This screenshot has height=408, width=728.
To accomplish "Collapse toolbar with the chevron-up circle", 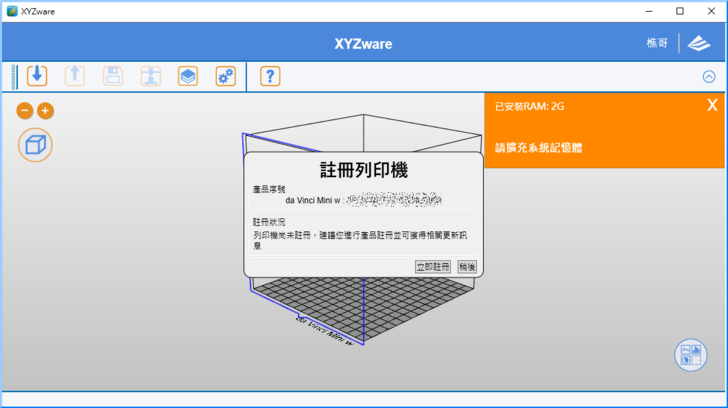I will pyautogui.click(x=708, y=77).
